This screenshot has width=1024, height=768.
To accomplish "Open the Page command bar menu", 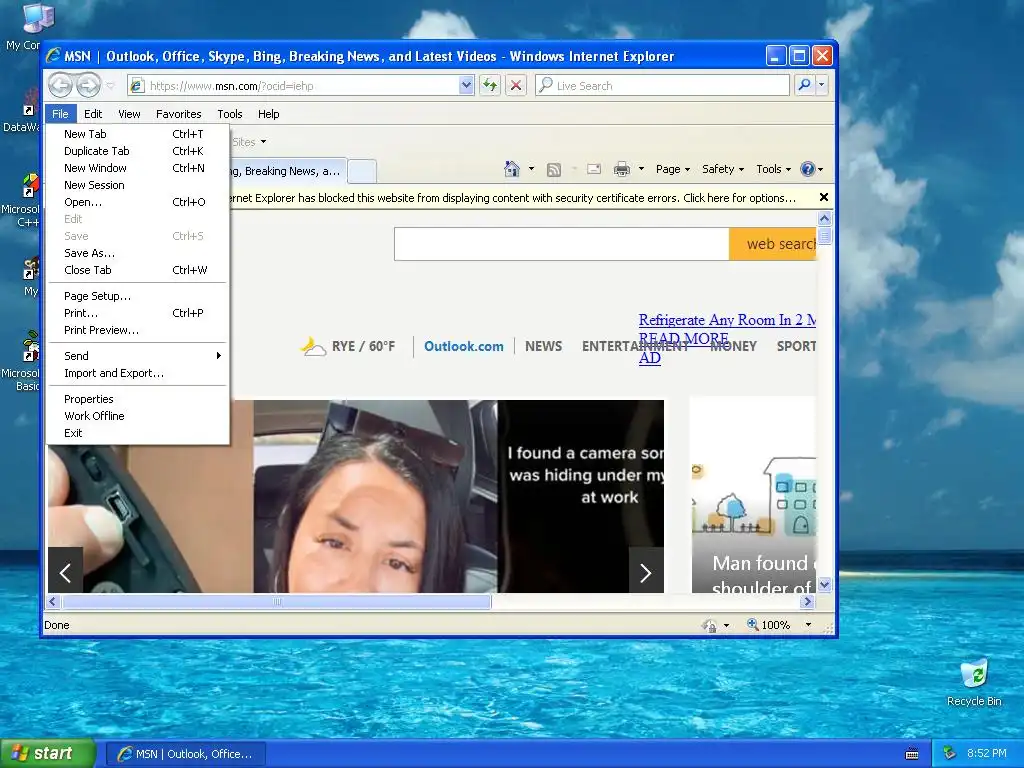I will click(673, 169).
